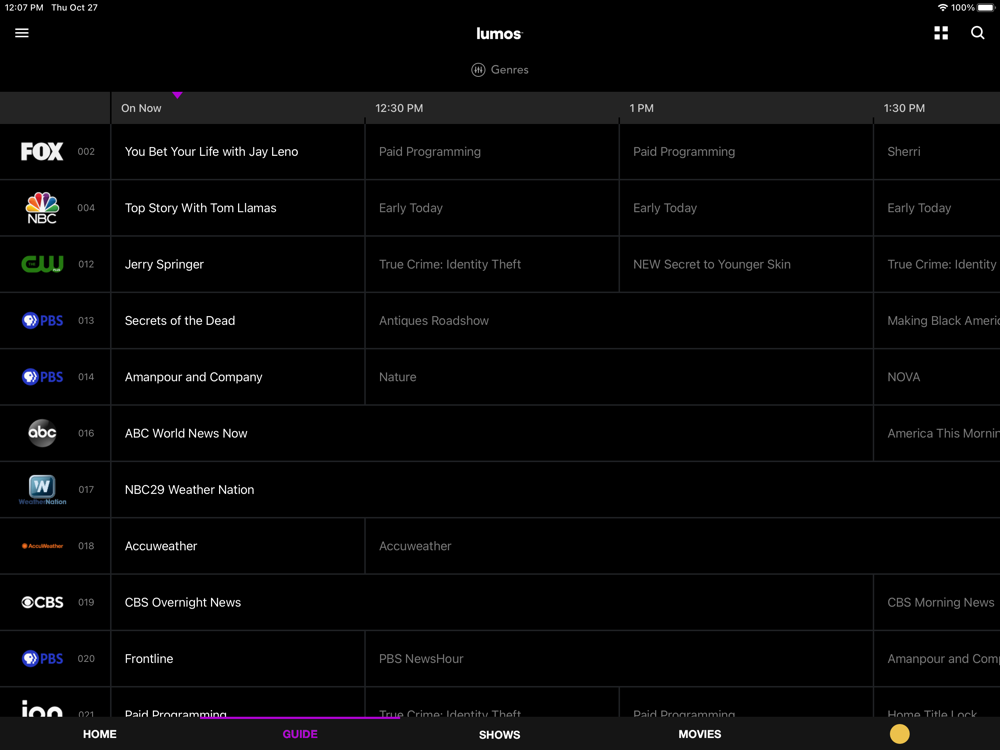This screenshot has width=1000, height=750.
Task: Select FOX Paid Programming at 12:30 PM
Action: (492, 151)
